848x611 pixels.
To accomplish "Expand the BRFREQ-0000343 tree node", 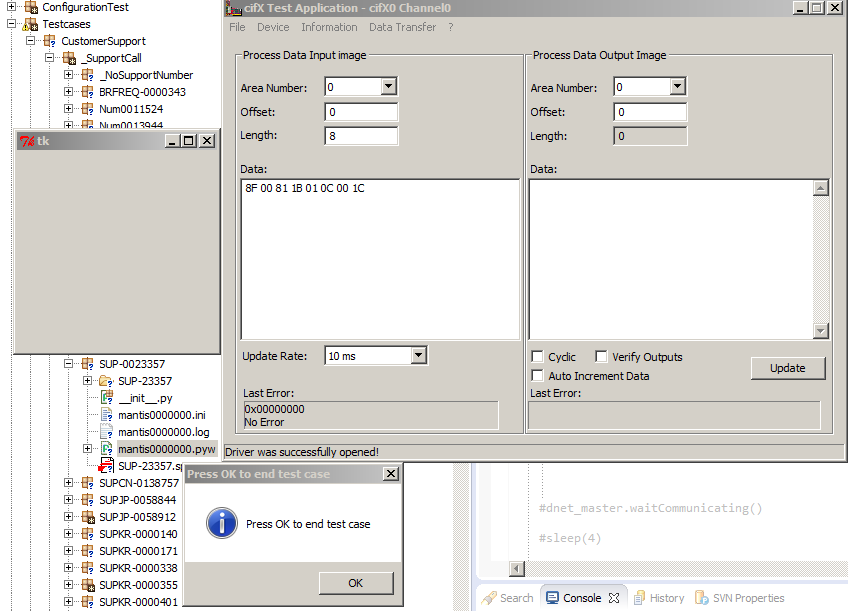I will (68, 91).
